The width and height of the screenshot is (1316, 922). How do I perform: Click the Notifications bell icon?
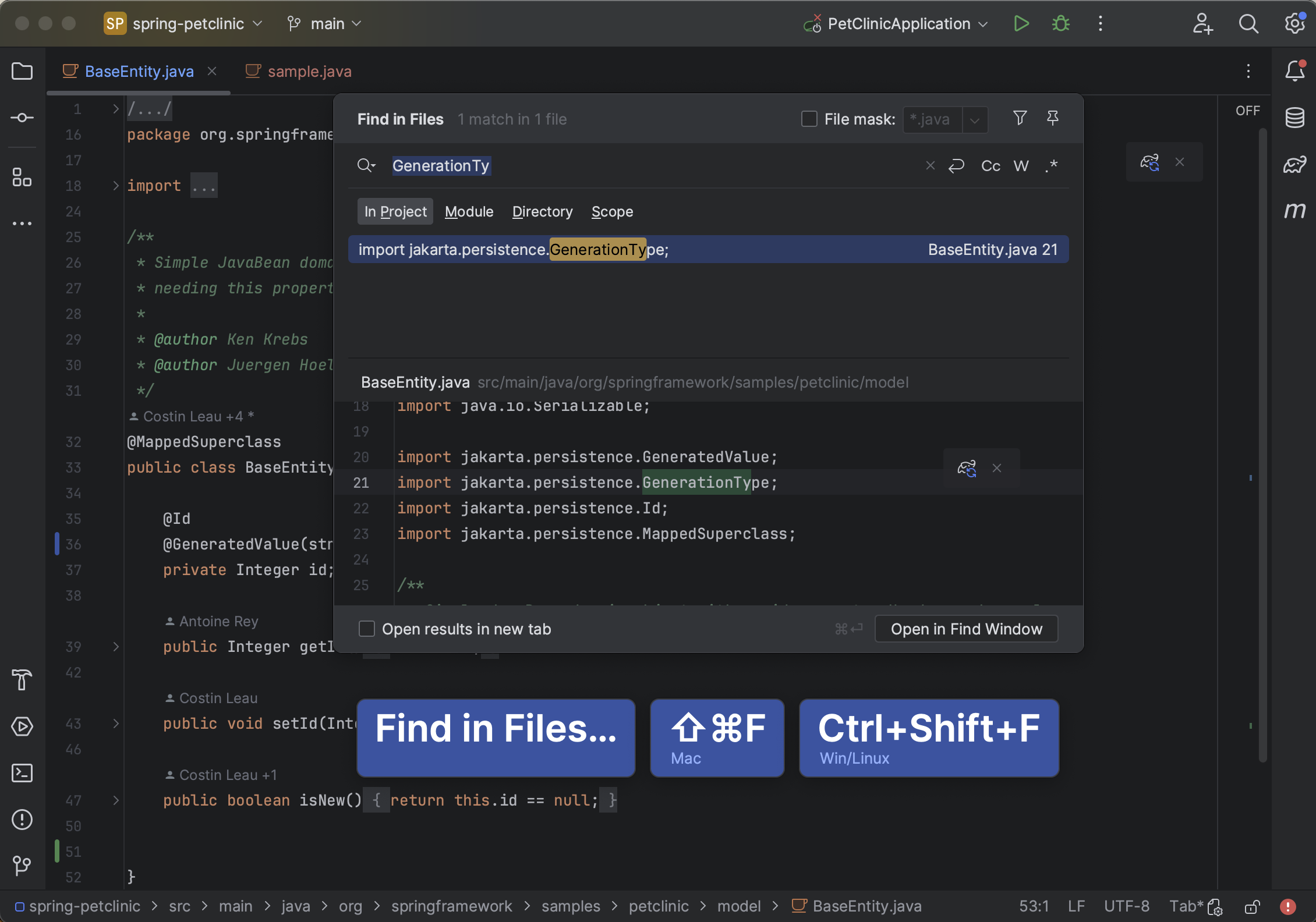(1295, 71)
